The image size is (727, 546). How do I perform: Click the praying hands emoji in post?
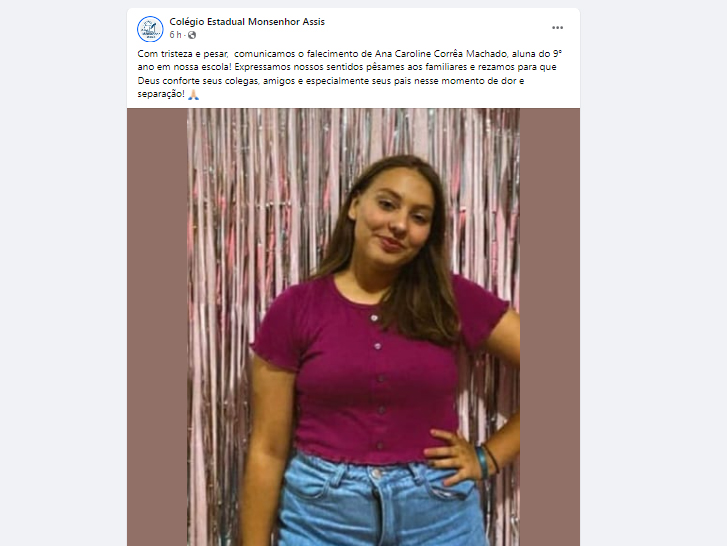point(193,94)
